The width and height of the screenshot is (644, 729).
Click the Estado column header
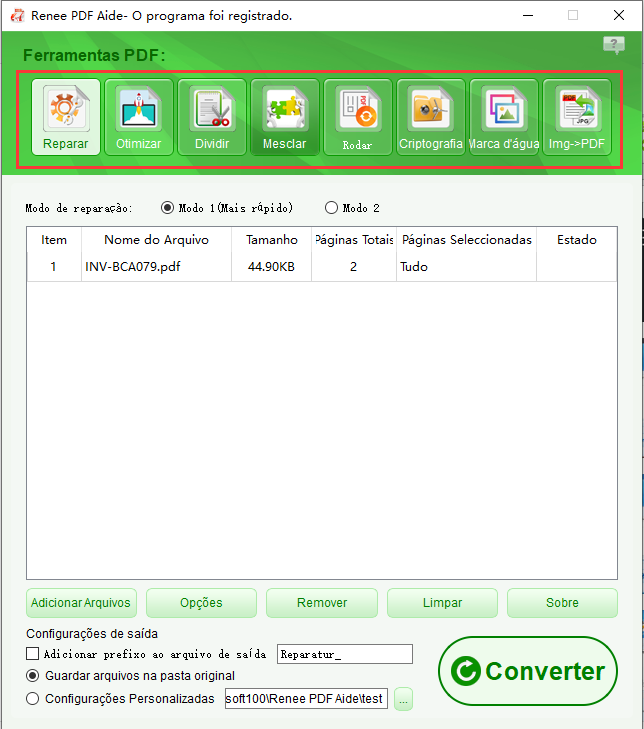click(577, 240)
